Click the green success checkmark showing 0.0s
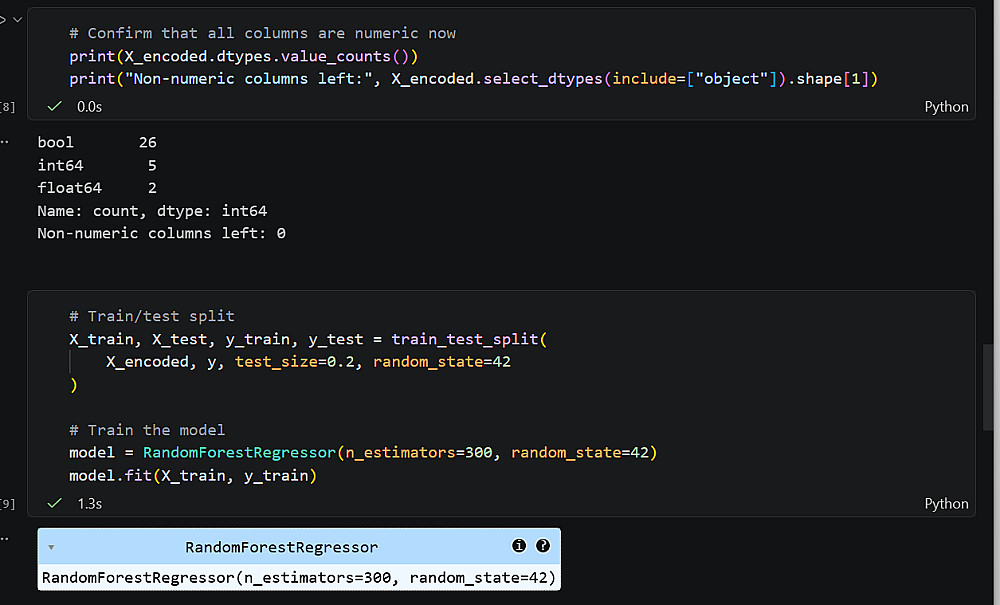 [x=55, y=105]
